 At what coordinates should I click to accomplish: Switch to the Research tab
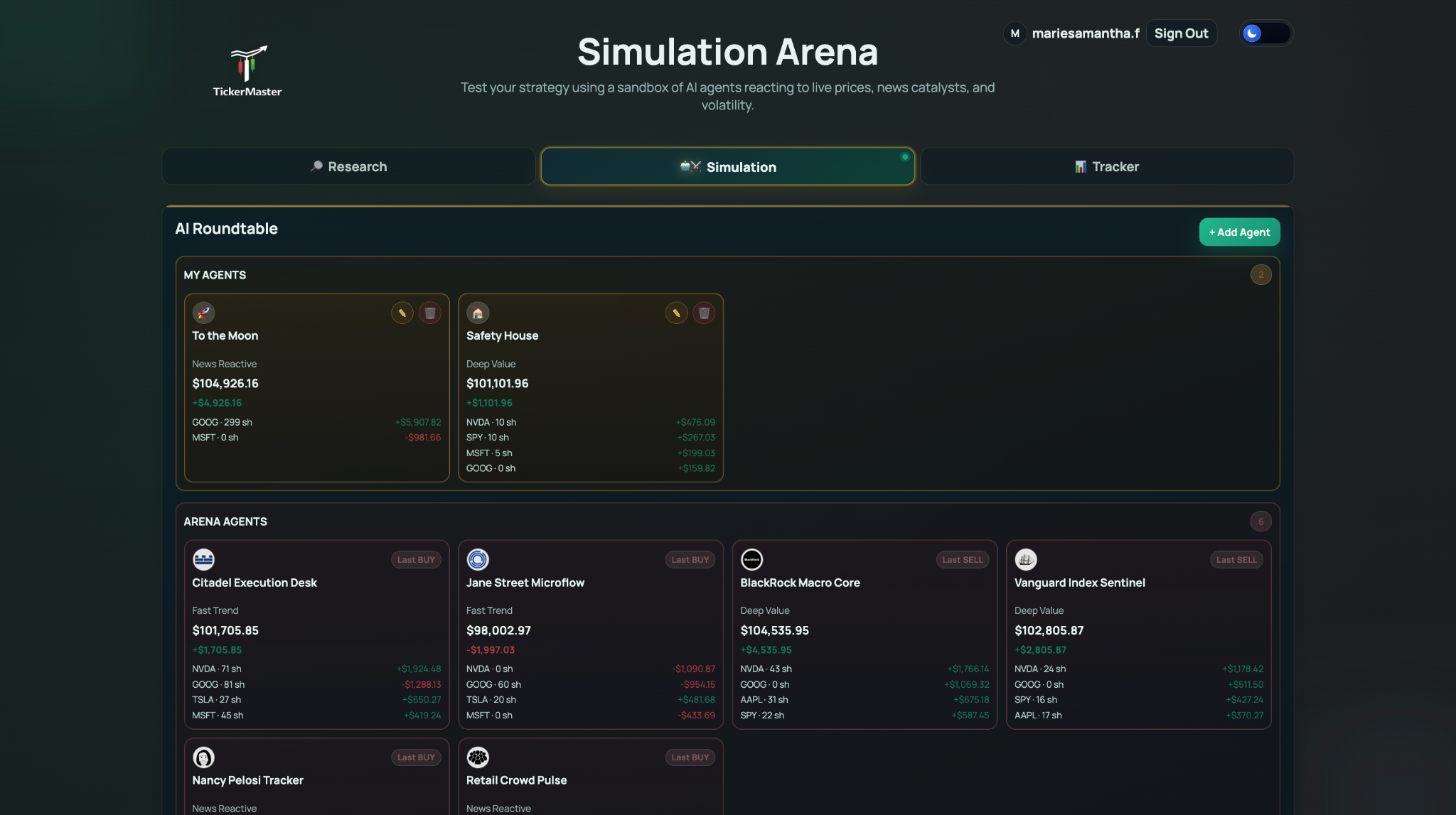348,167
